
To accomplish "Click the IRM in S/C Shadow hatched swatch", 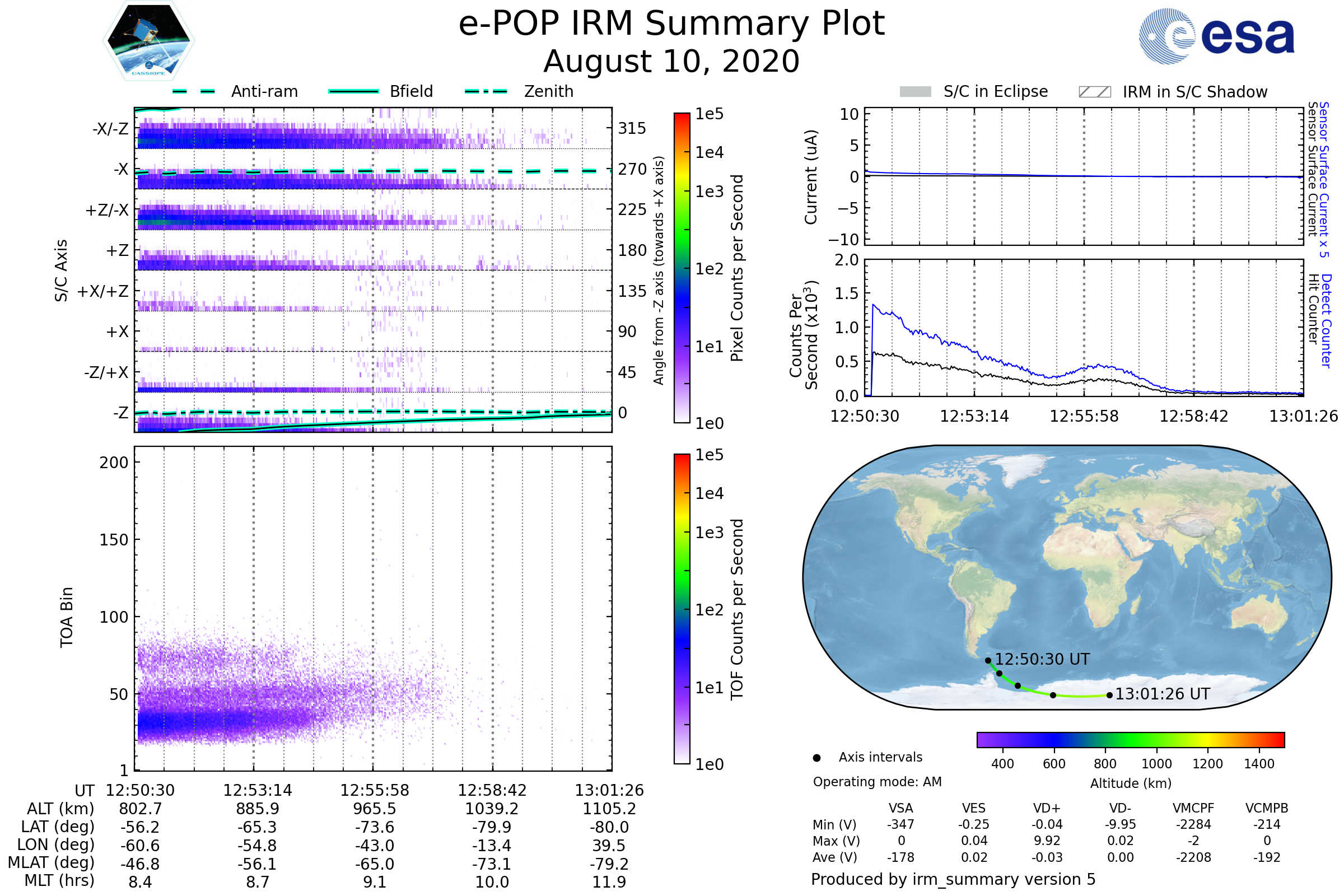I will click(1094, 92).
